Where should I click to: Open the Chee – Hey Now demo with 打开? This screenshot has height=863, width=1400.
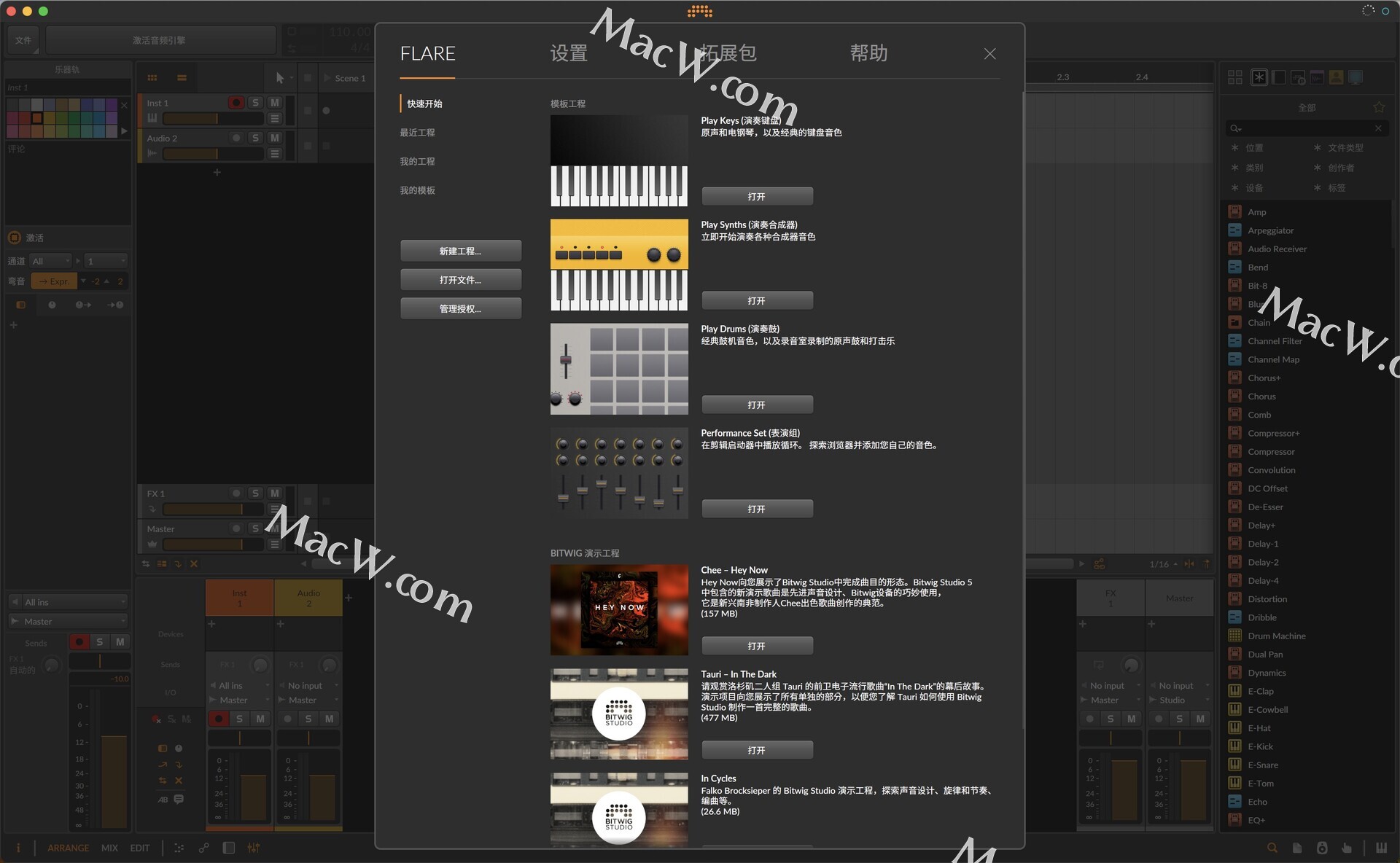(x=757, y=646)
